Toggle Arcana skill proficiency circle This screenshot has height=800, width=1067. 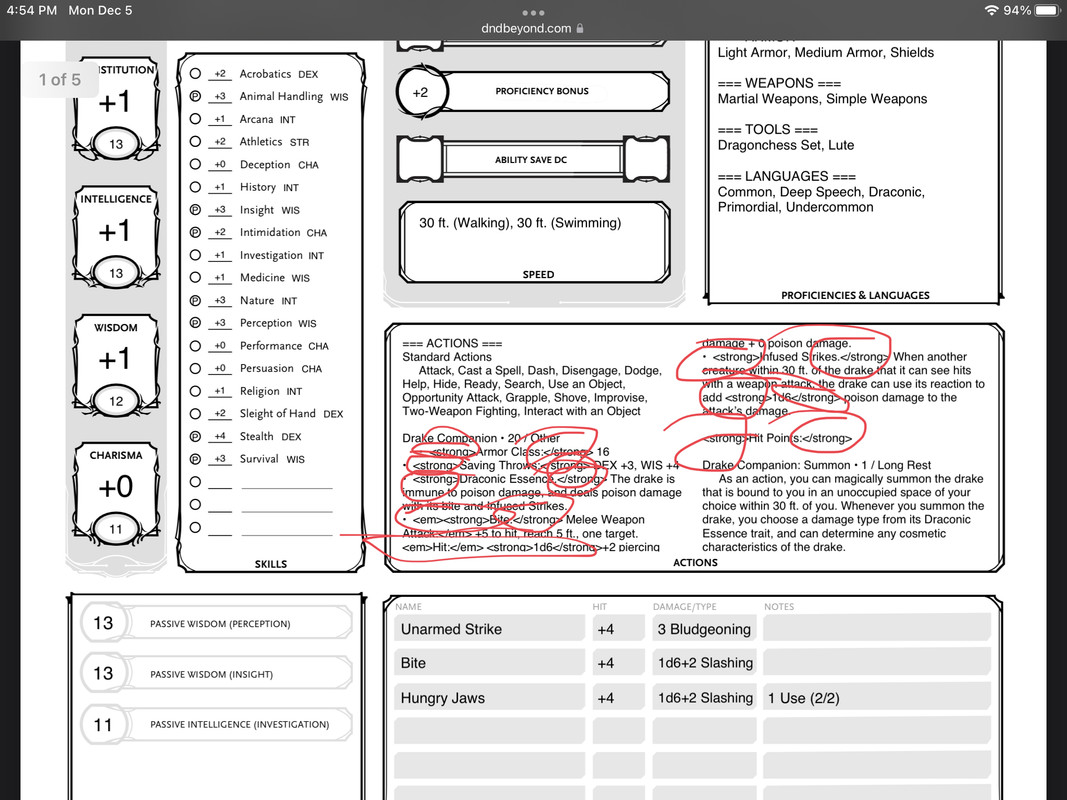(195, 118)
